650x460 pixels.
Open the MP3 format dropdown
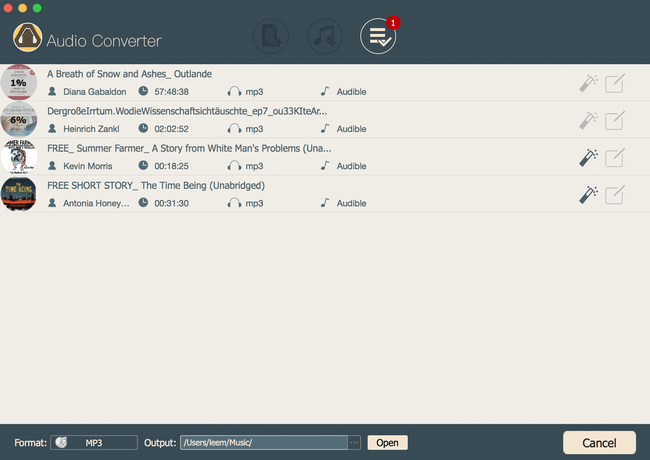94,443
